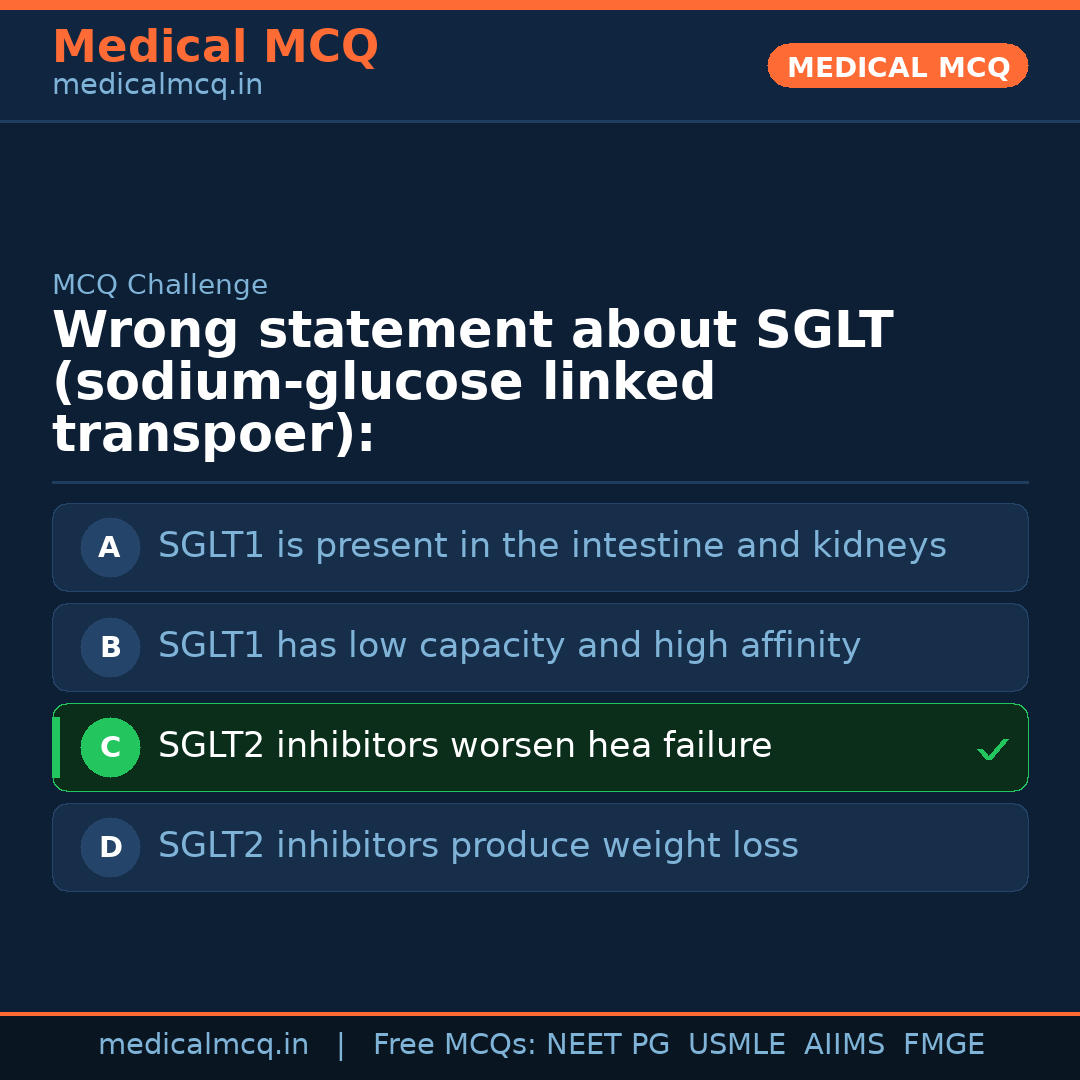Choose 'SGLT1 has low capacity and high affinity'
The width and height of the screenshot is (1080, 1080).
click(x=509, y=646)
